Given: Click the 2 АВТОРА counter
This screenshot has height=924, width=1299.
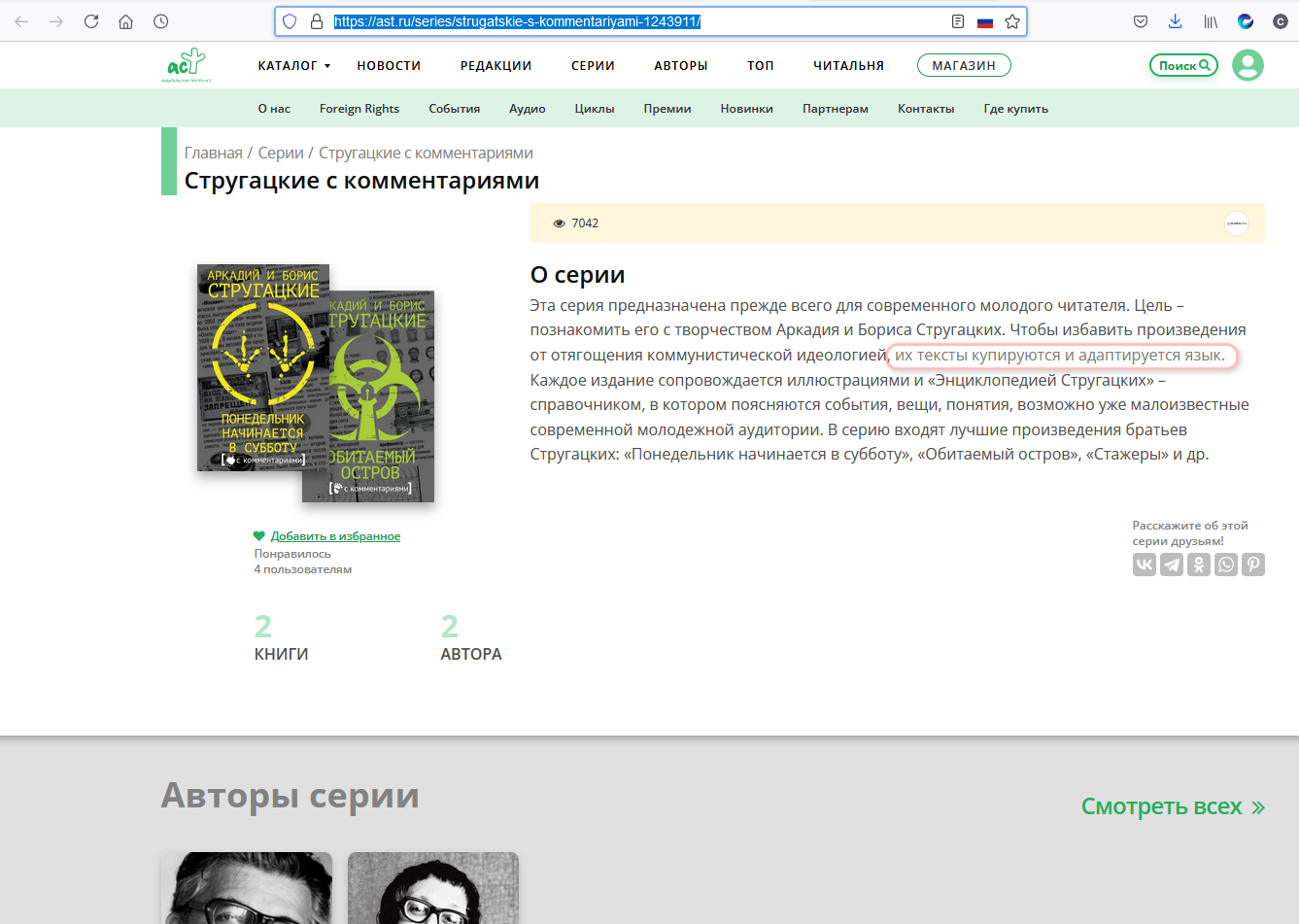Looking at the screenshot, I should point(471,638).
